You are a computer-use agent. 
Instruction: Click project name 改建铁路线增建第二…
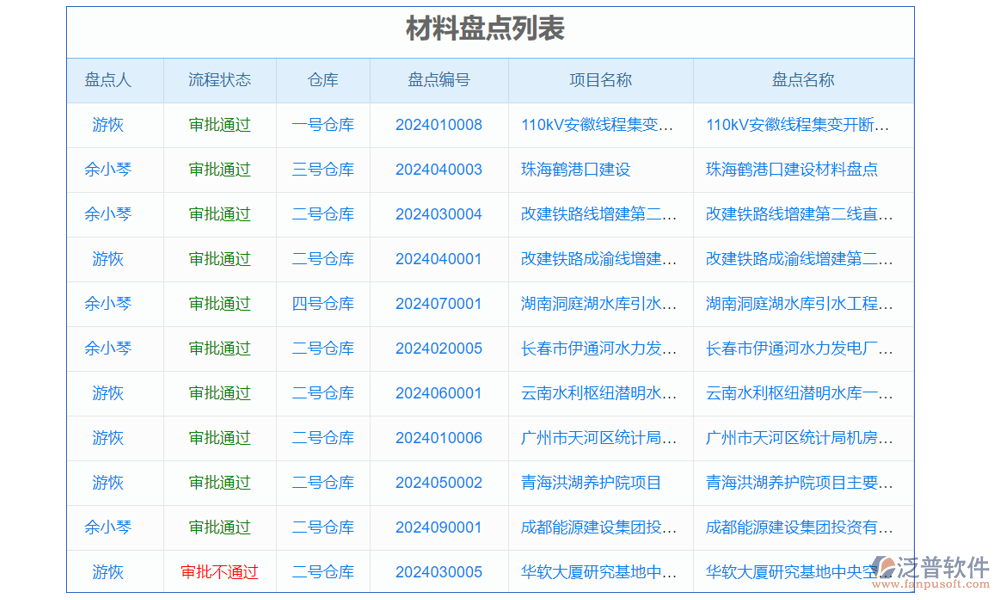[x=599, y=214]
